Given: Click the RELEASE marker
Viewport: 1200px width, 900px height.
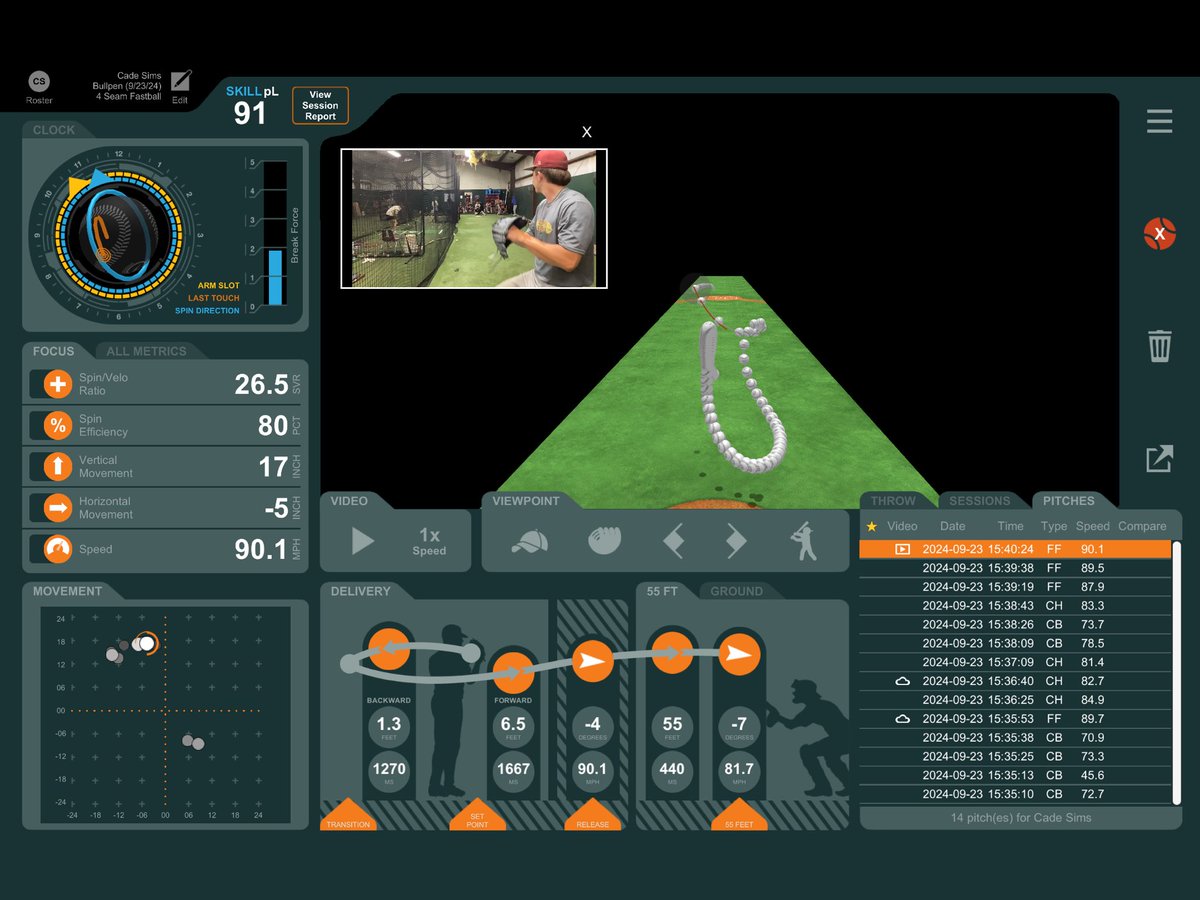Looking at the screenshot, I should pyautogui.click(x=592, y=815).
